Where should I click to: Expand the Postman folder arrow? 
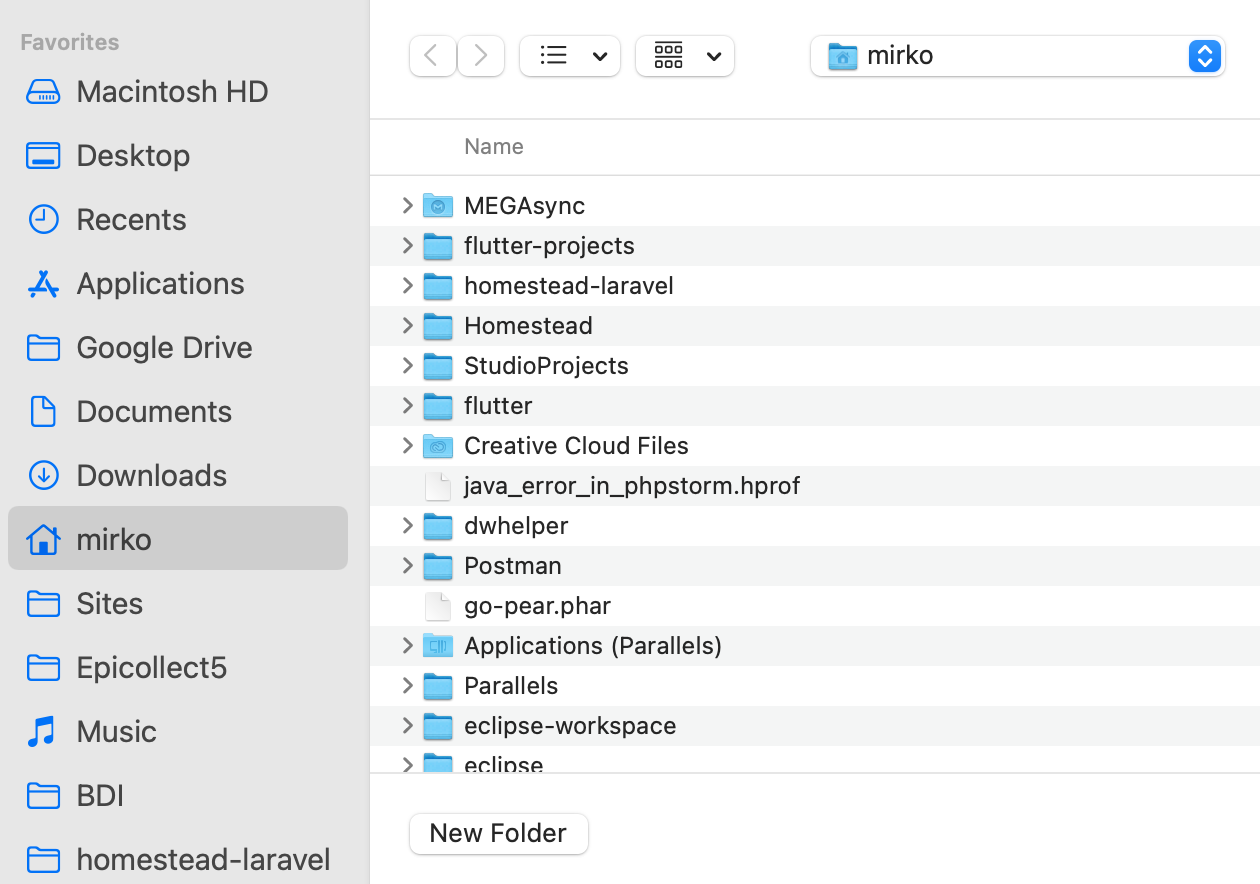407,565
